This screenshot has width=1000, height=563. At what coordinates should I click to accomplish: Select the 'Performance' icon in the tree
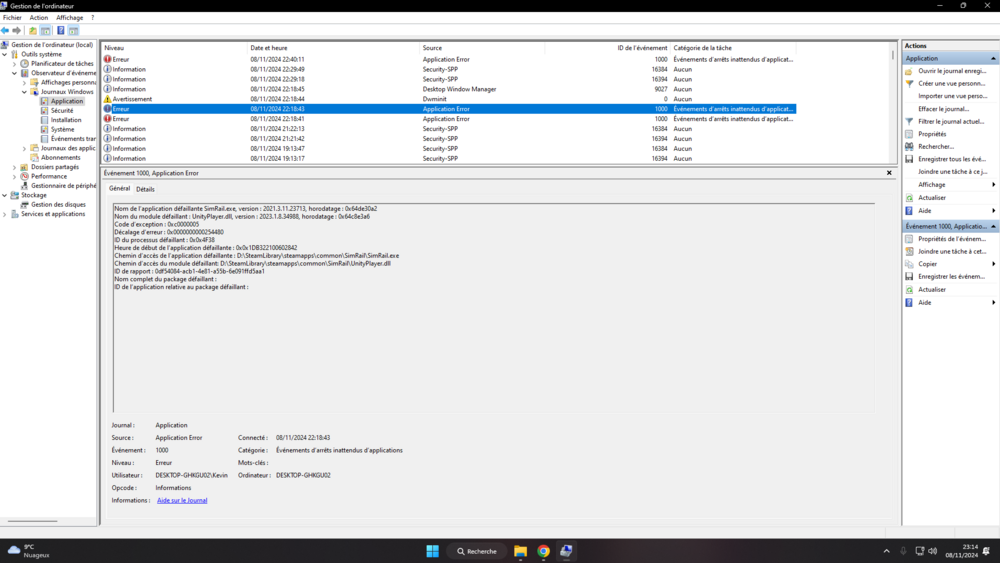25,176
